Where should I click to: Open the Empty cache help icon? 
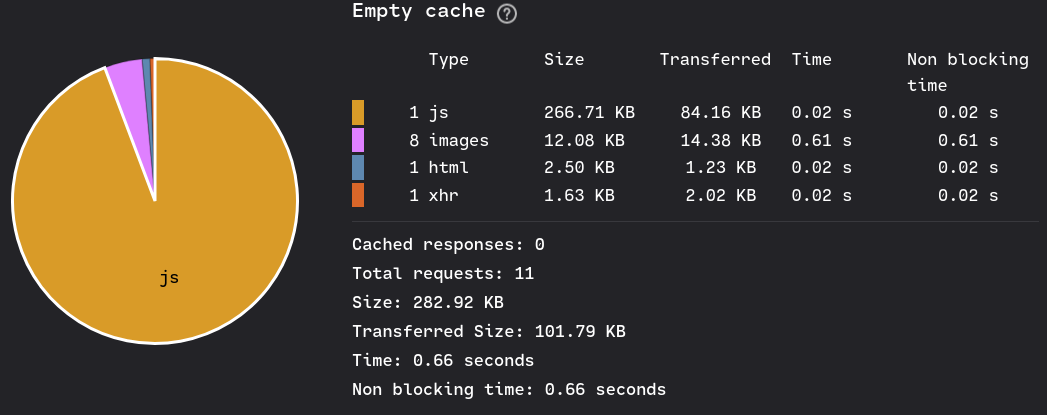[x=507, y=13]
